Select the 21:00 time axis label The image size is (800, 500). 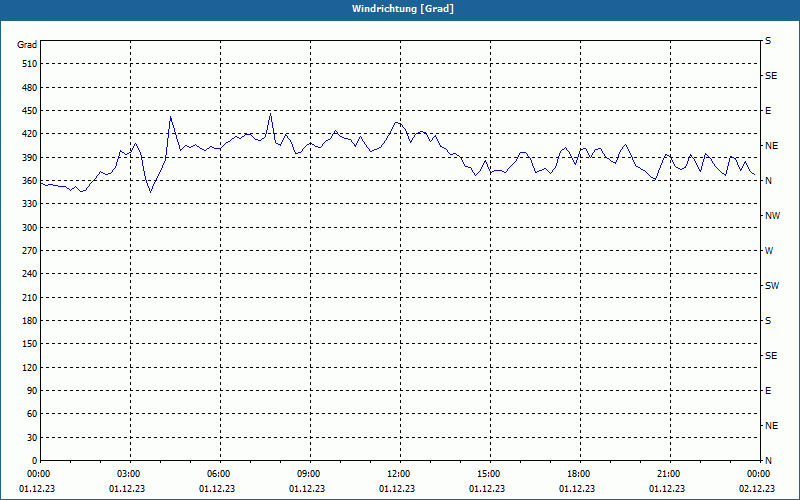pos(668,473)
